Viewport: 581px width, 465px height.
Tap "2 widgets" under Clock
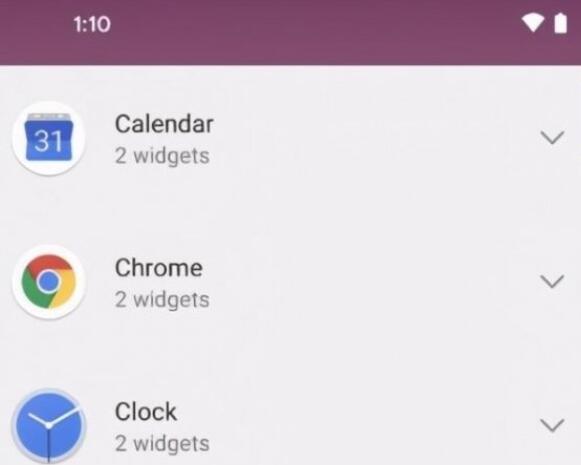point(162,443)
